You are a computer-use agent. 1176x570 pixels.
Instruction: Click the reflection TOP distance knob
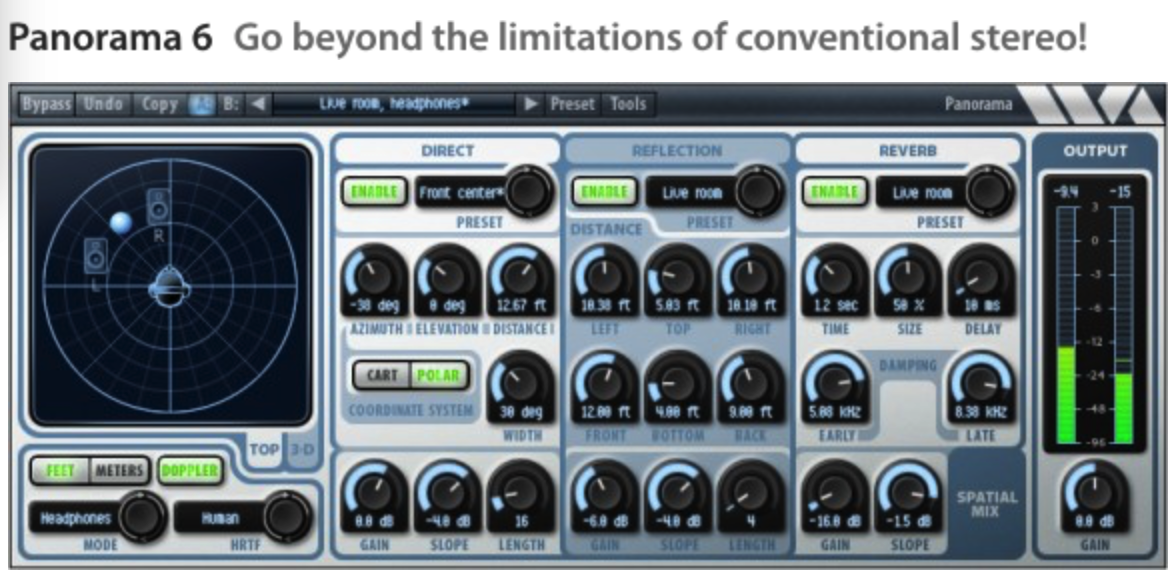pyautogui.click(x=678, y=277)
